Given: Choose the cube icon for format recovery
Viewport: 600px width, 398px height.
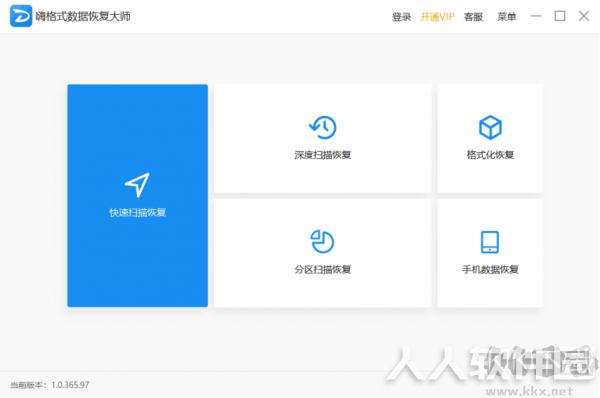Looking at the screenshot, I should [490, 127].
